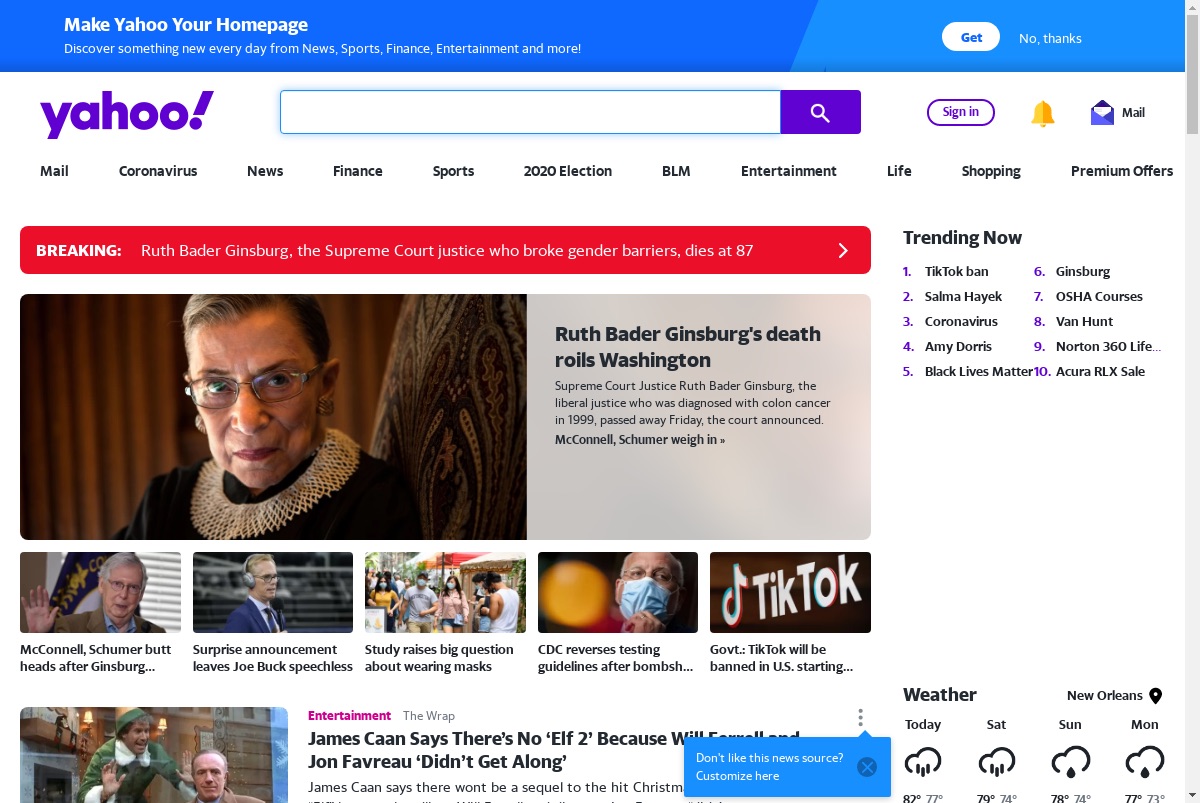Viewport: 1200px width, 803px height.
Task: Click the purple search magnifier button
Action: (820, 112)
